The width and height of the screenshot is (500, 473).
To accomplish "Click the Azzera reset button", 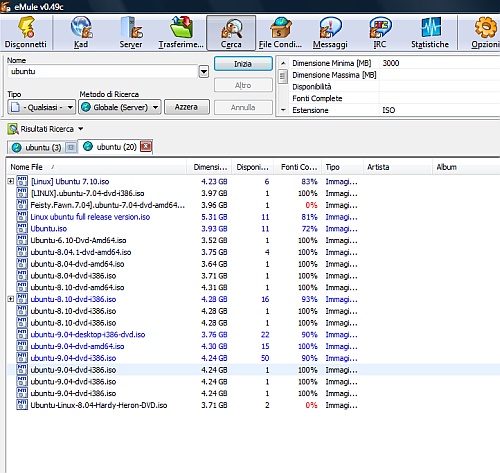I will tap(187, 107).
